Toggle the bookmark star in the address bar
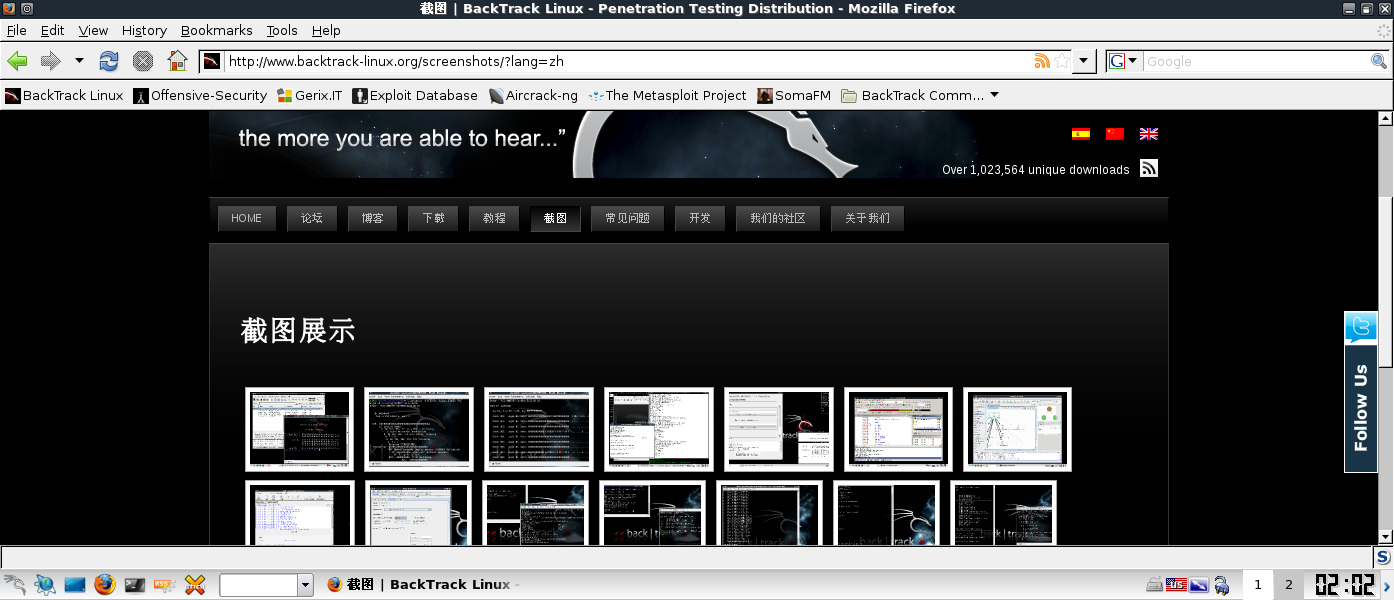Screen dimensions: 1394x600 coord(1062,61)
